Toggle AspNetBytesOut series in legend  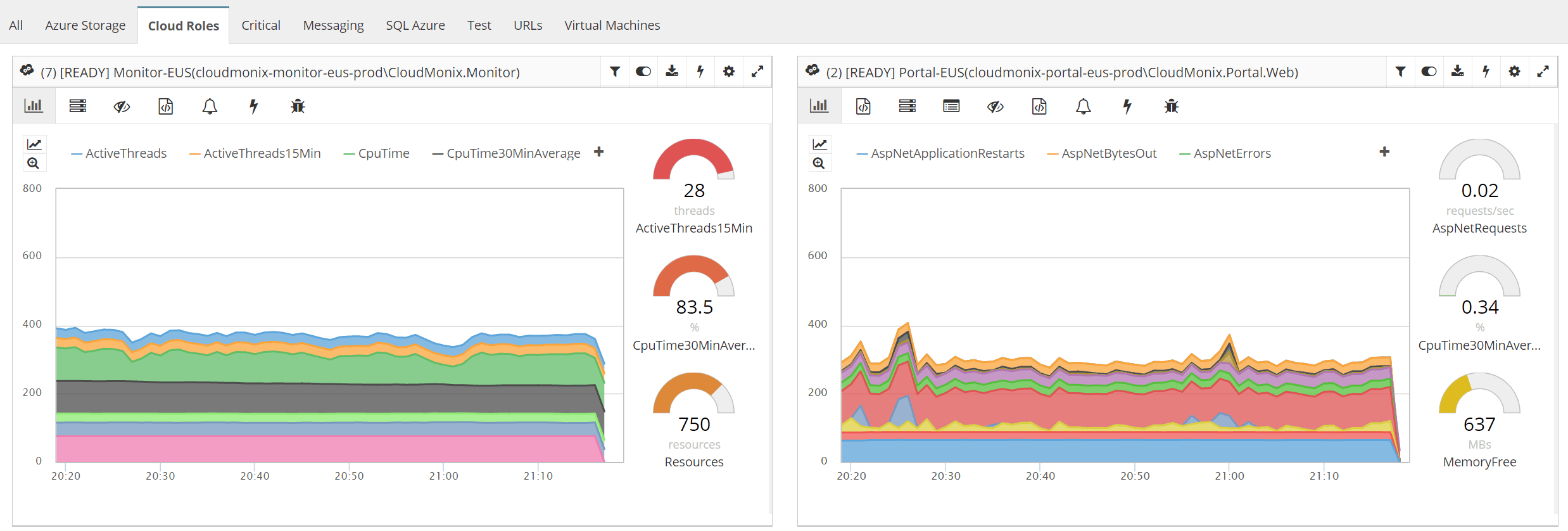pos(1102,153)
